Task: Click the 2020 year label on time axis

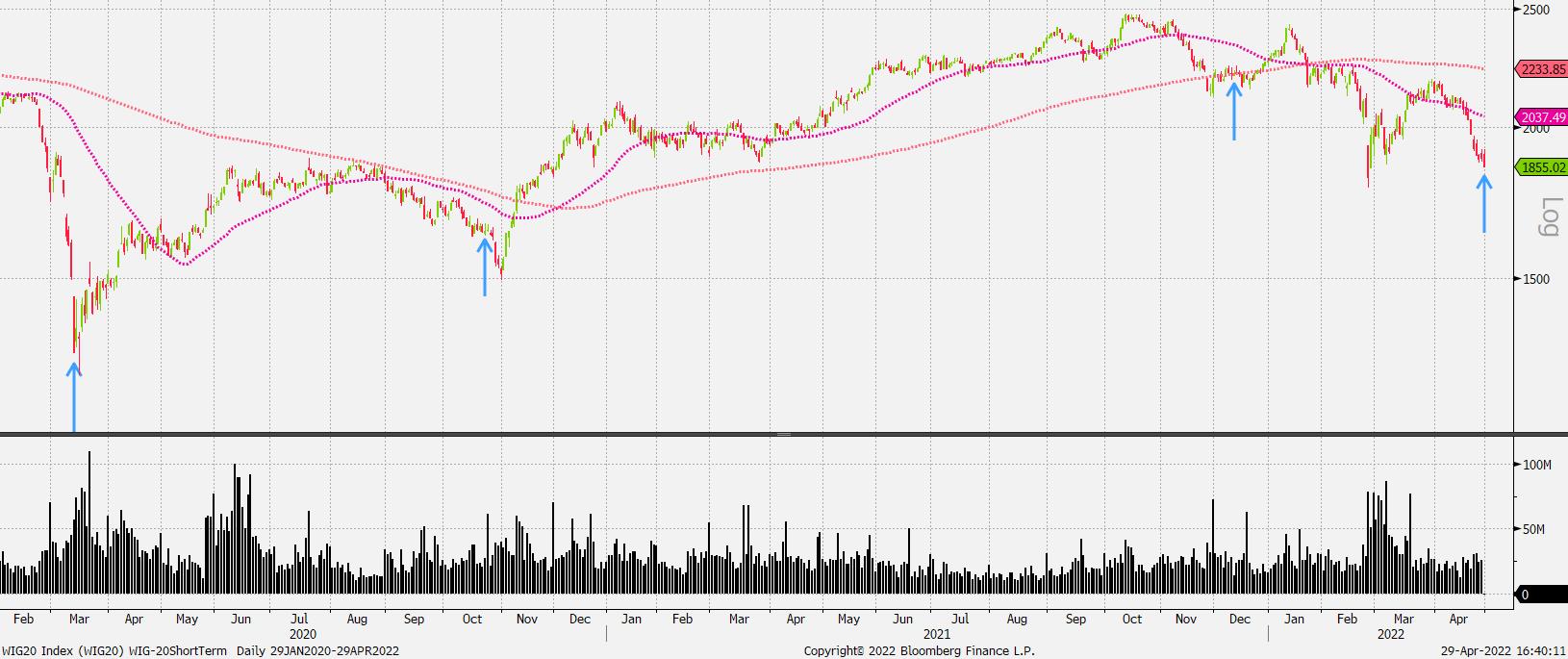Action: [x=303, y=634]
